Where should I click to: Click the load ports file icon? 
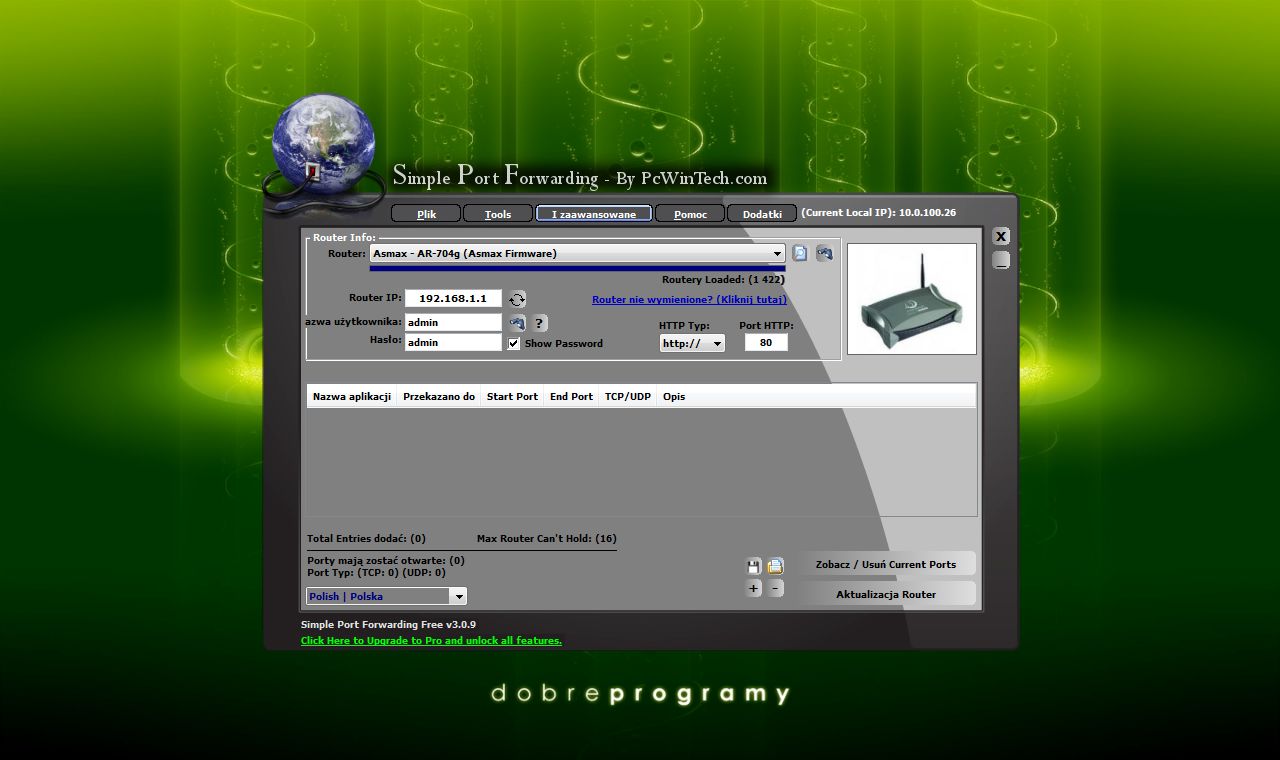774,565
